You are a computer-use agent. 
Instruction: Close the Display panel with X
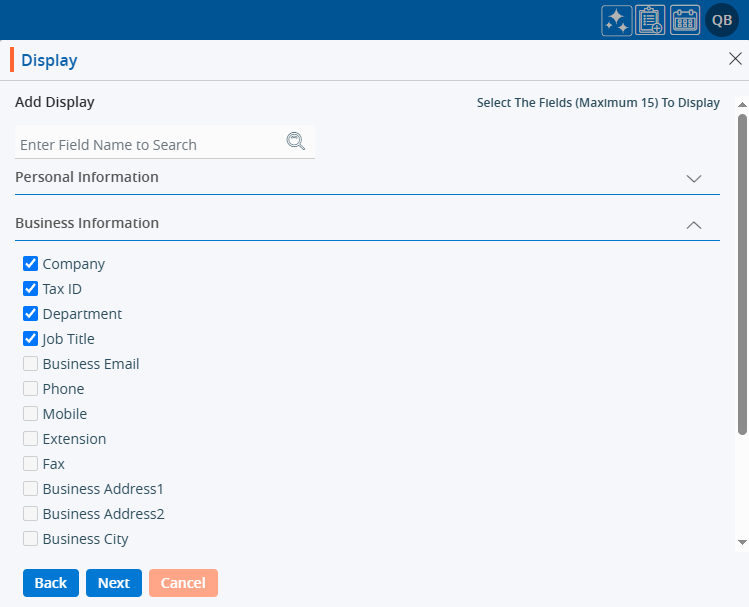coord(735,59)
